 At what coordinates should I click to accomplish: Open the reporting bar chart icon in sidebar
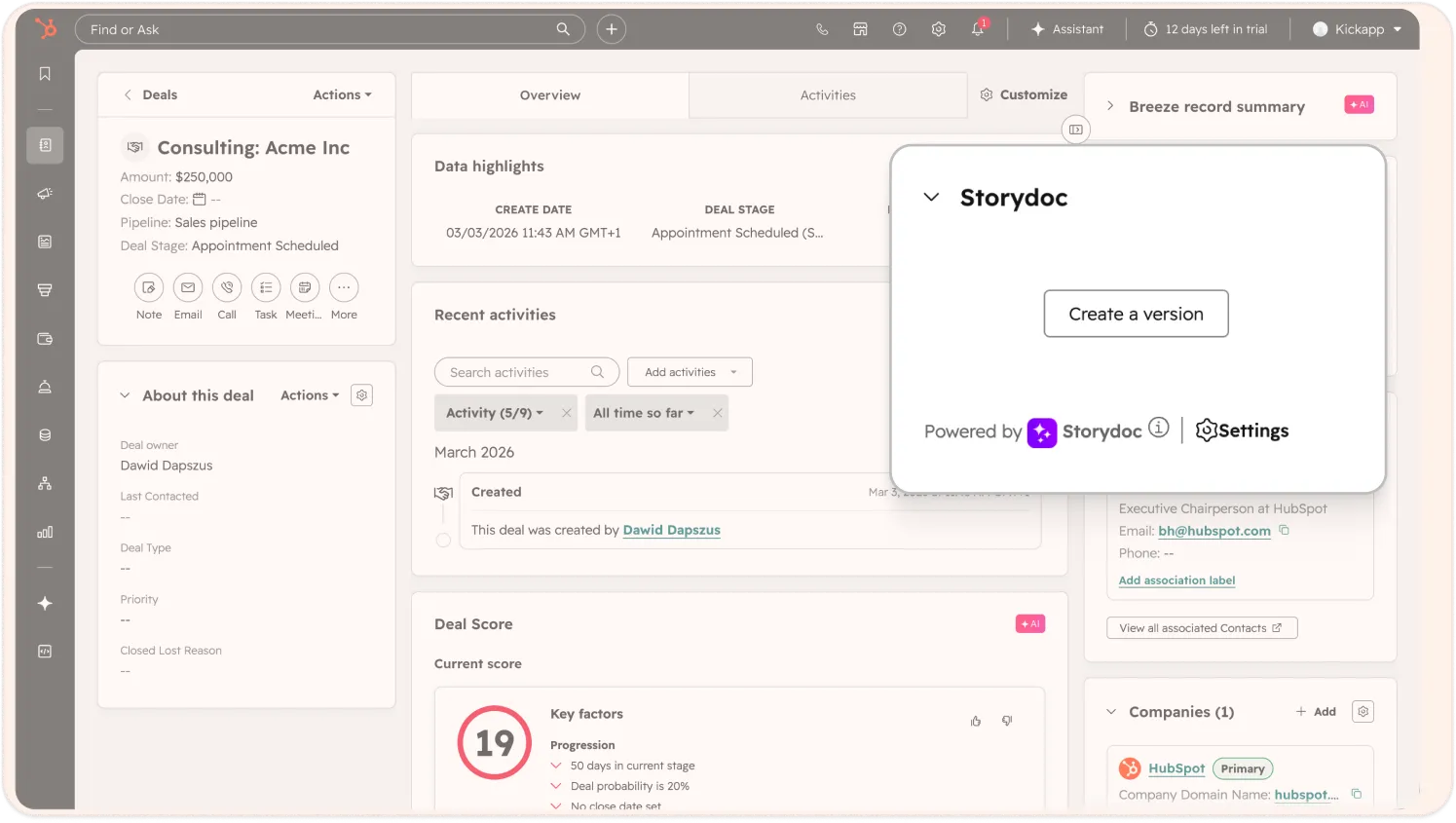tap(45, 532)
